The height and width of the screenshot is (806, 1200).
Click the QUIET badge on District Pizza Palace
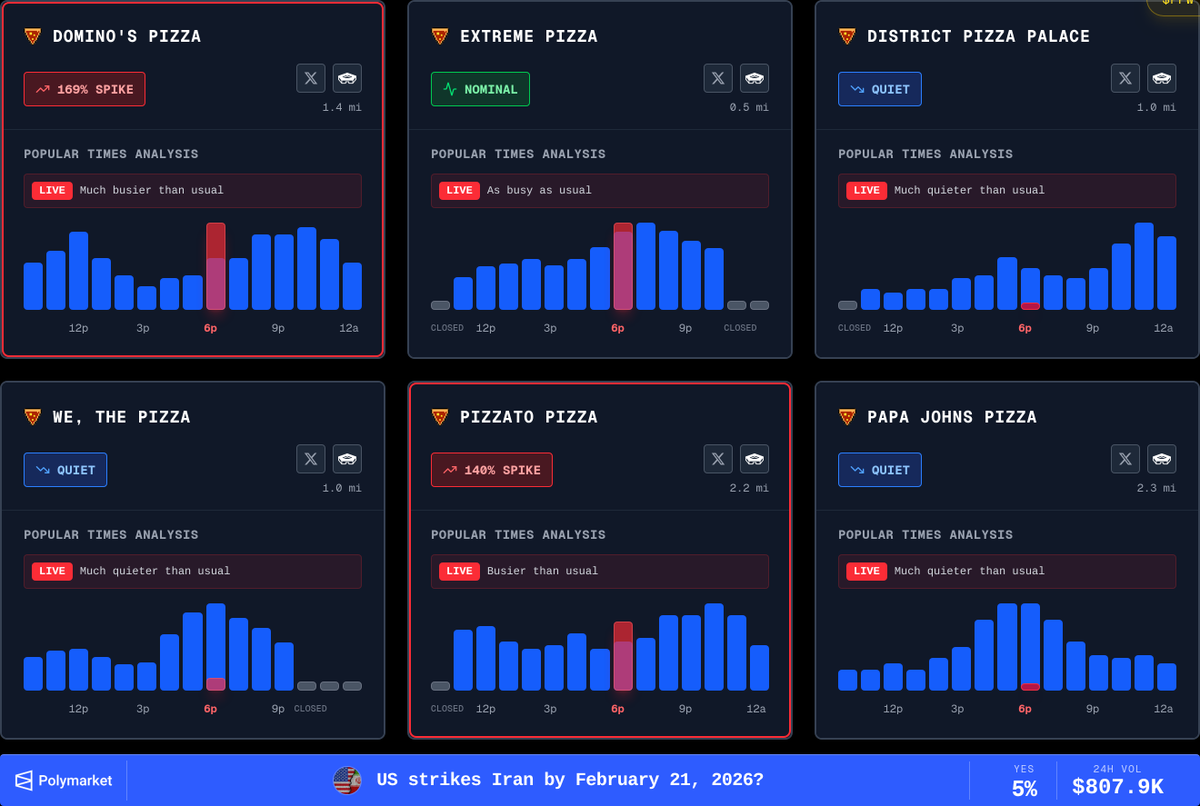(x=880, y=89)
